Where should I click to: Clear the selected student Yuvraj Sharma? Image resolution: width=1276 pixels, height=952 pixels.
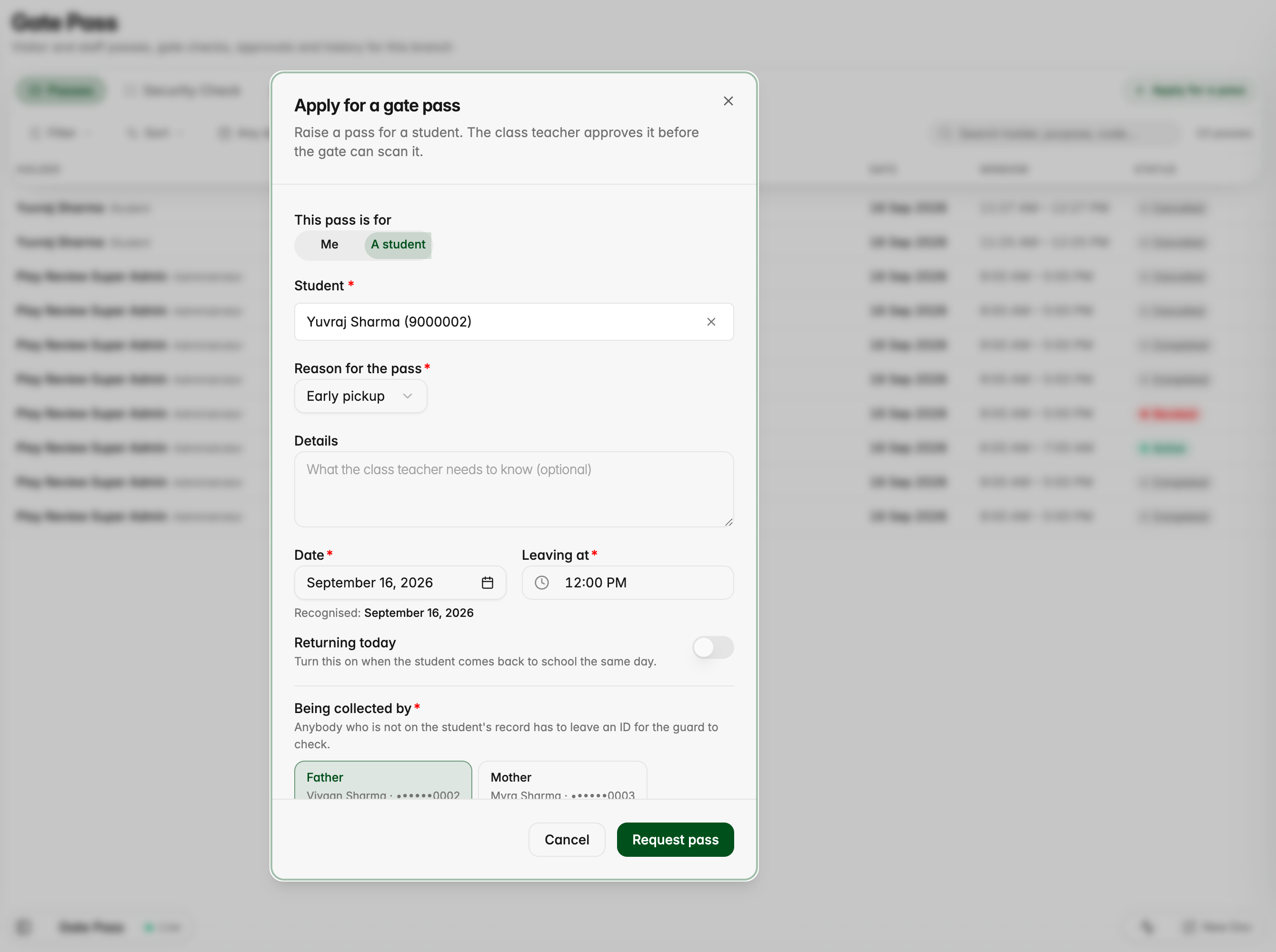711,322
